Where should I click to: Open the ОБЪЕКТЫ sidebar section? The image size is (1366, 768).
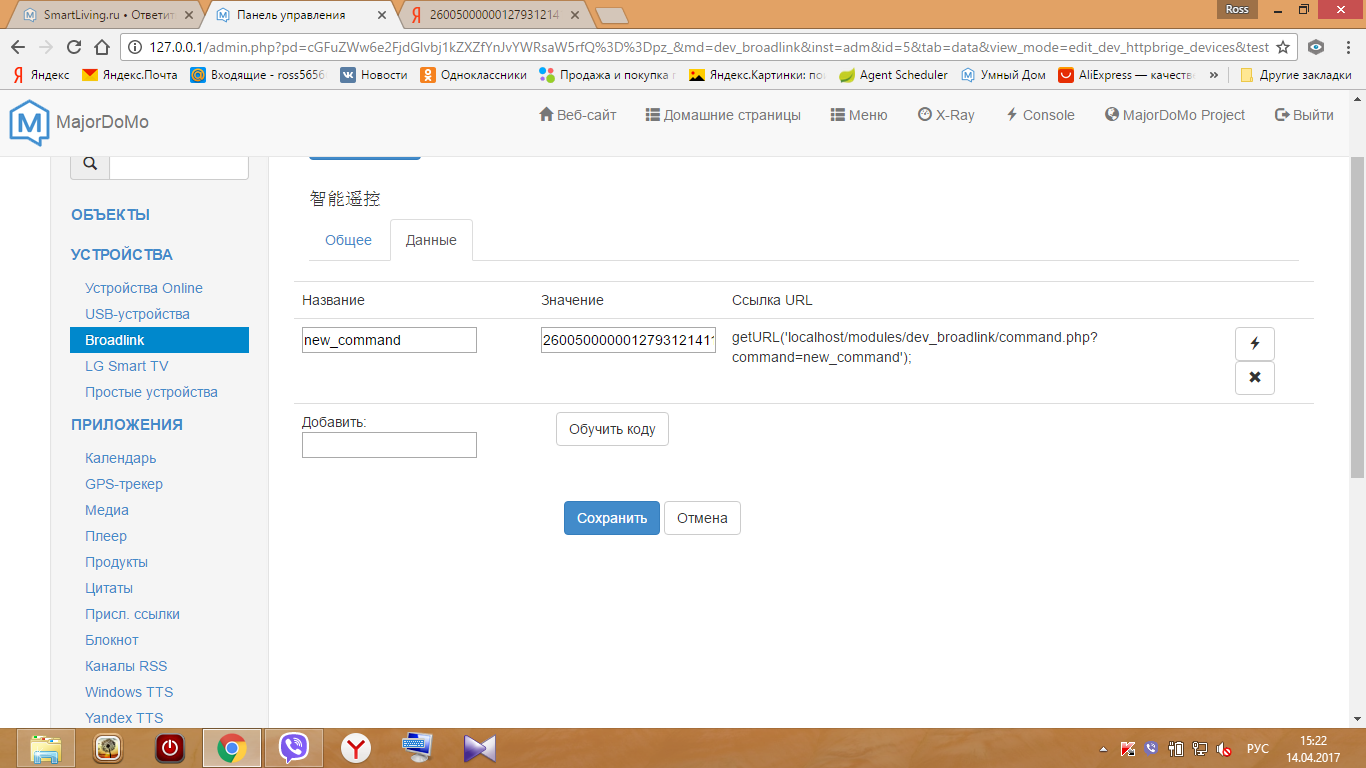click(x=110, y=215)
